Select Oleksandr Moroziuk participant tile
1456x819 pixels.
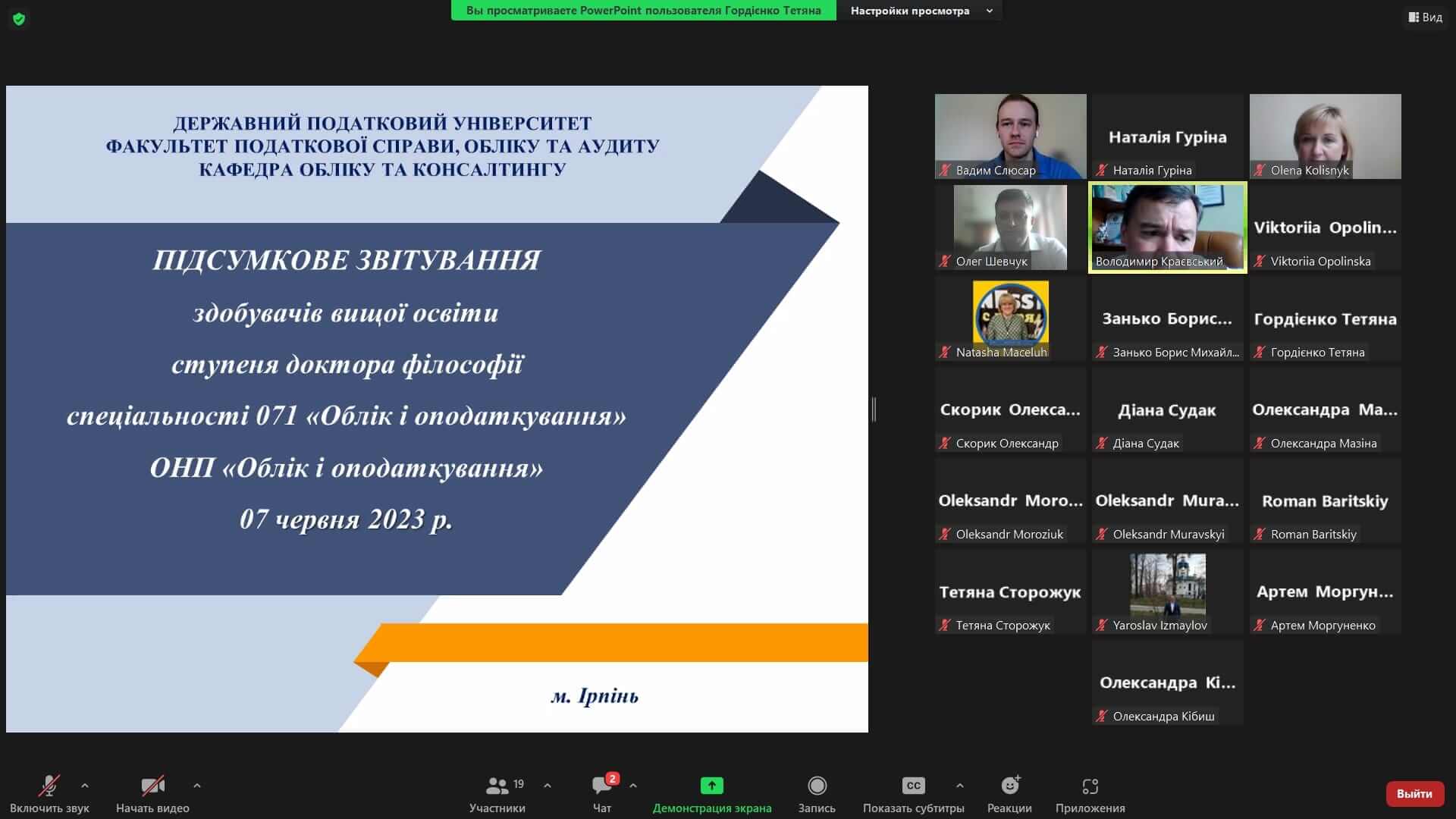[x=1010, y=500]
